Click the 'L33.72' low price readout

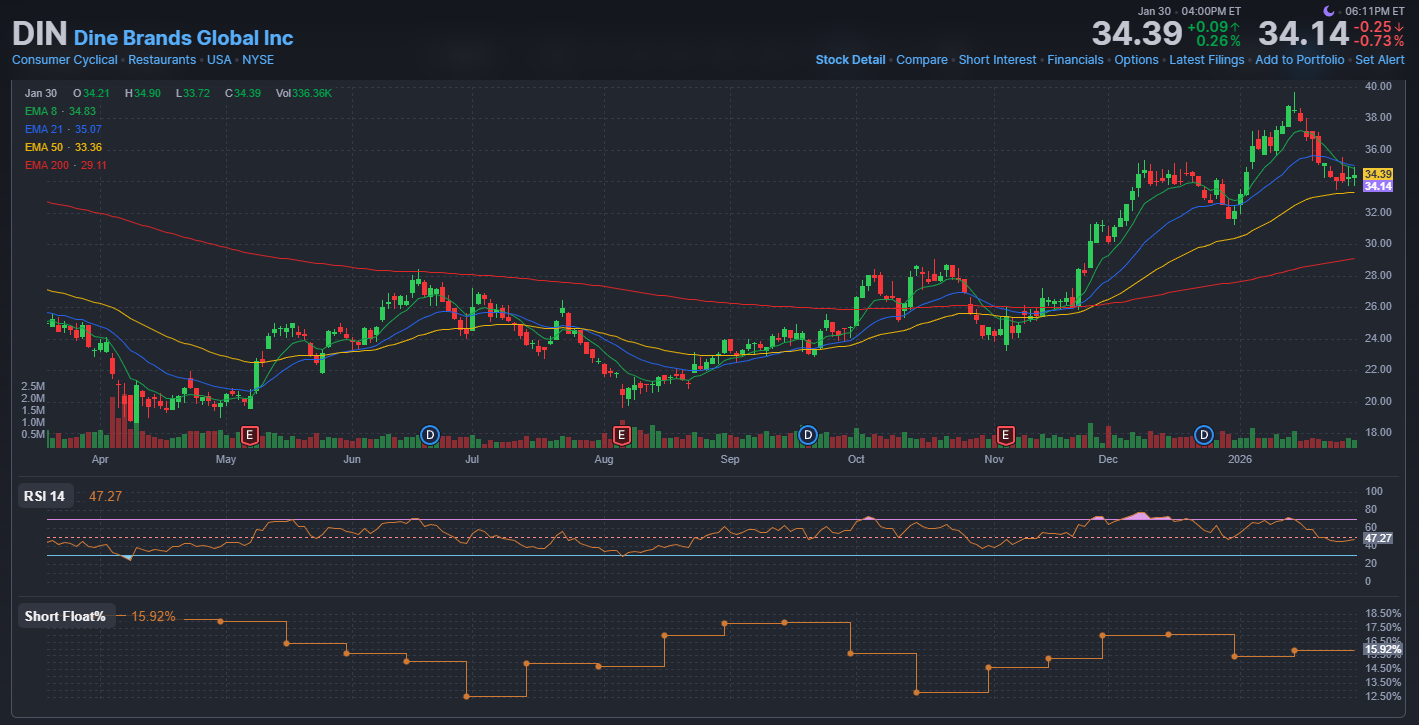point(193,93)
